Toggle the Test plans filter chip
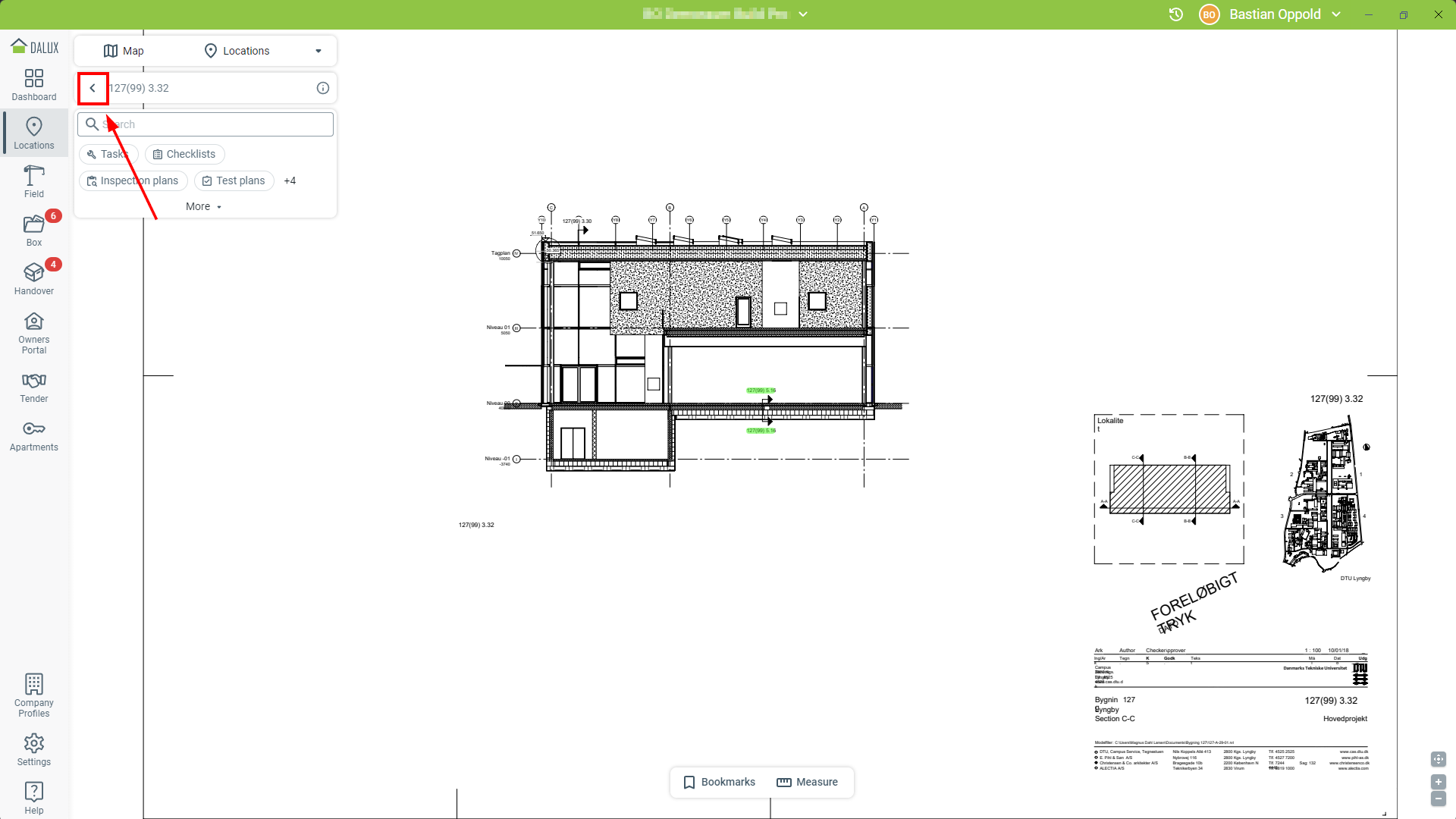This screenshot has height=819, width=1456. coord(234,180)
